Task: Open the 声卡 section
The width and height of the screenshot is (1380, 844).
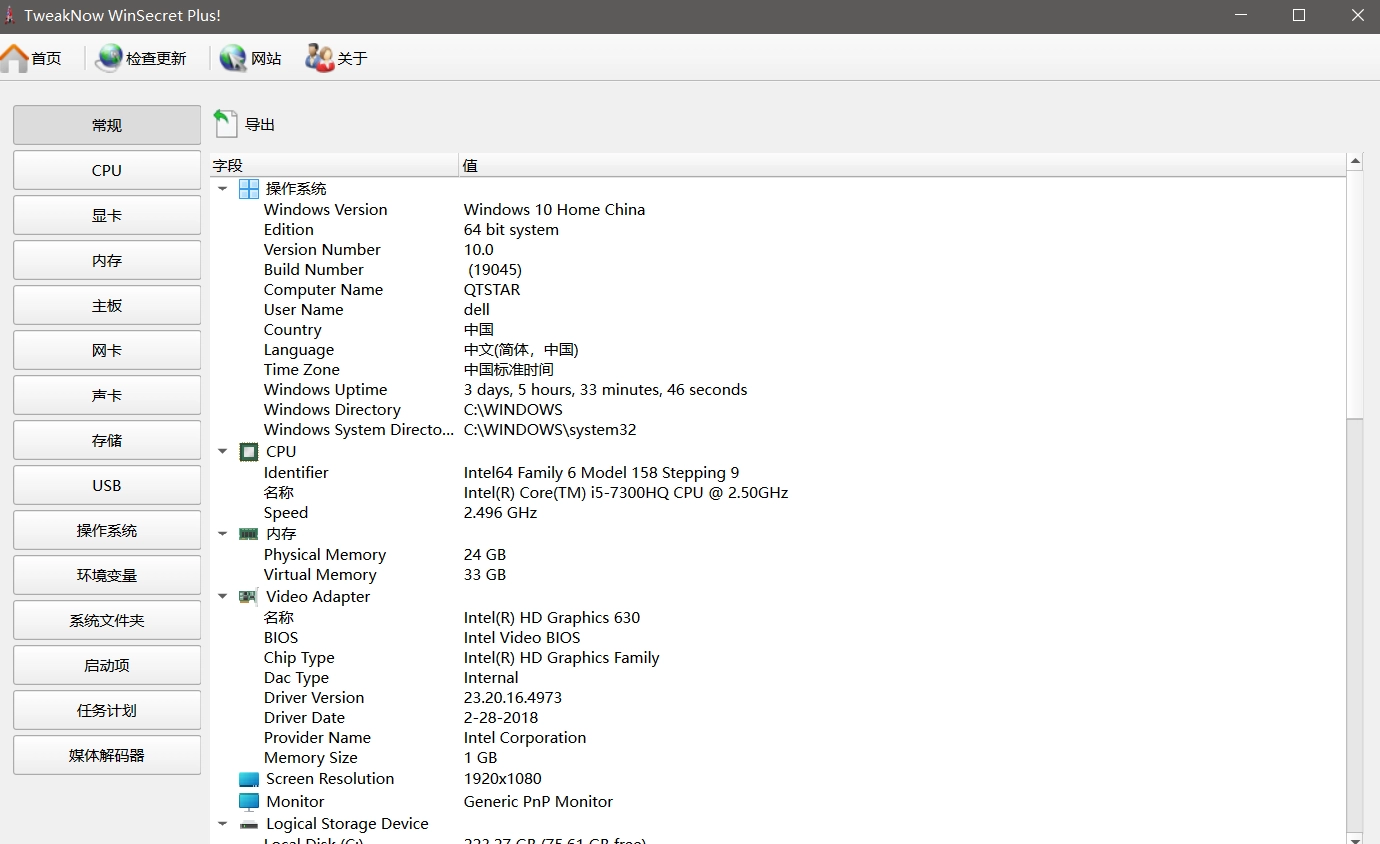Action: (x=107, y=395)
